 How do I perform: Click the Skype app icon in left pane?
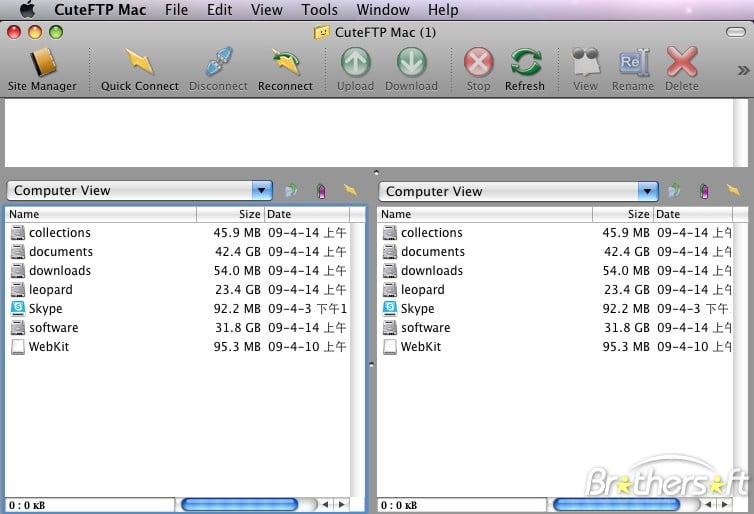tap(18, 308)
